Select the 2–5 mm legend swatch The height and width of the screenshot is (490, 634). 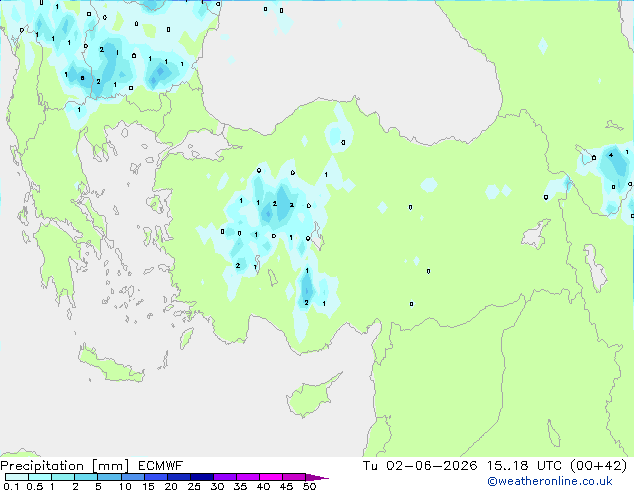[86, 477]
